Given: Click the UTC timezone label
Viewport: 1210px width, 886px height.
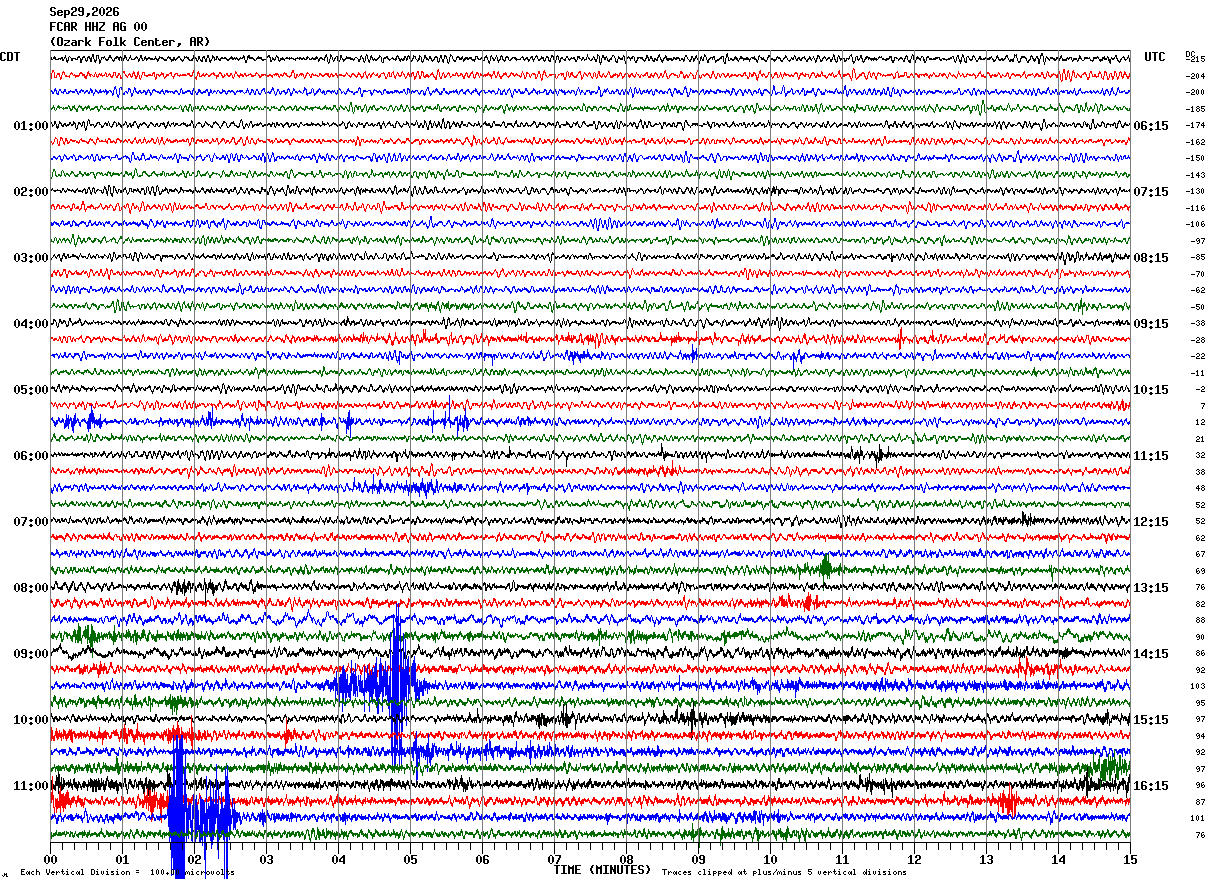Looking at the screenshot, I should 1155,57.
